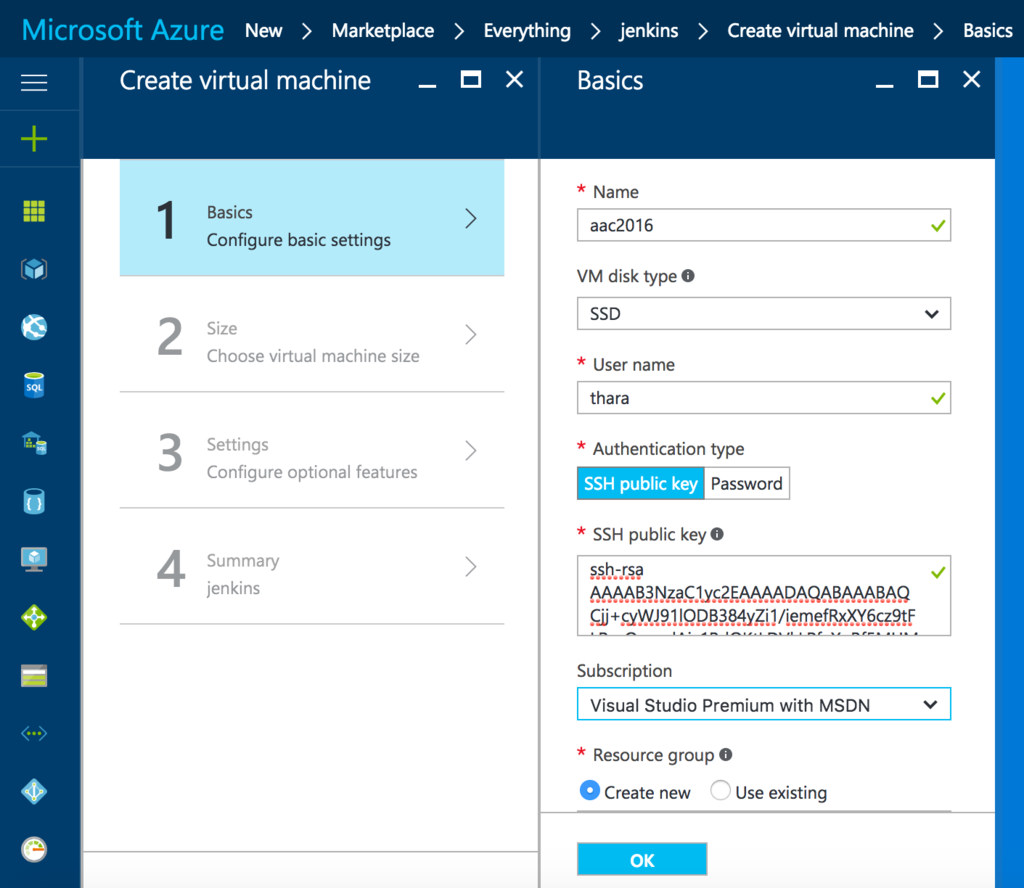Image resolution: width=1024 pixels, height=888 pixels.
Task: Select SSH public key authentication type
Action: point(641,483)
